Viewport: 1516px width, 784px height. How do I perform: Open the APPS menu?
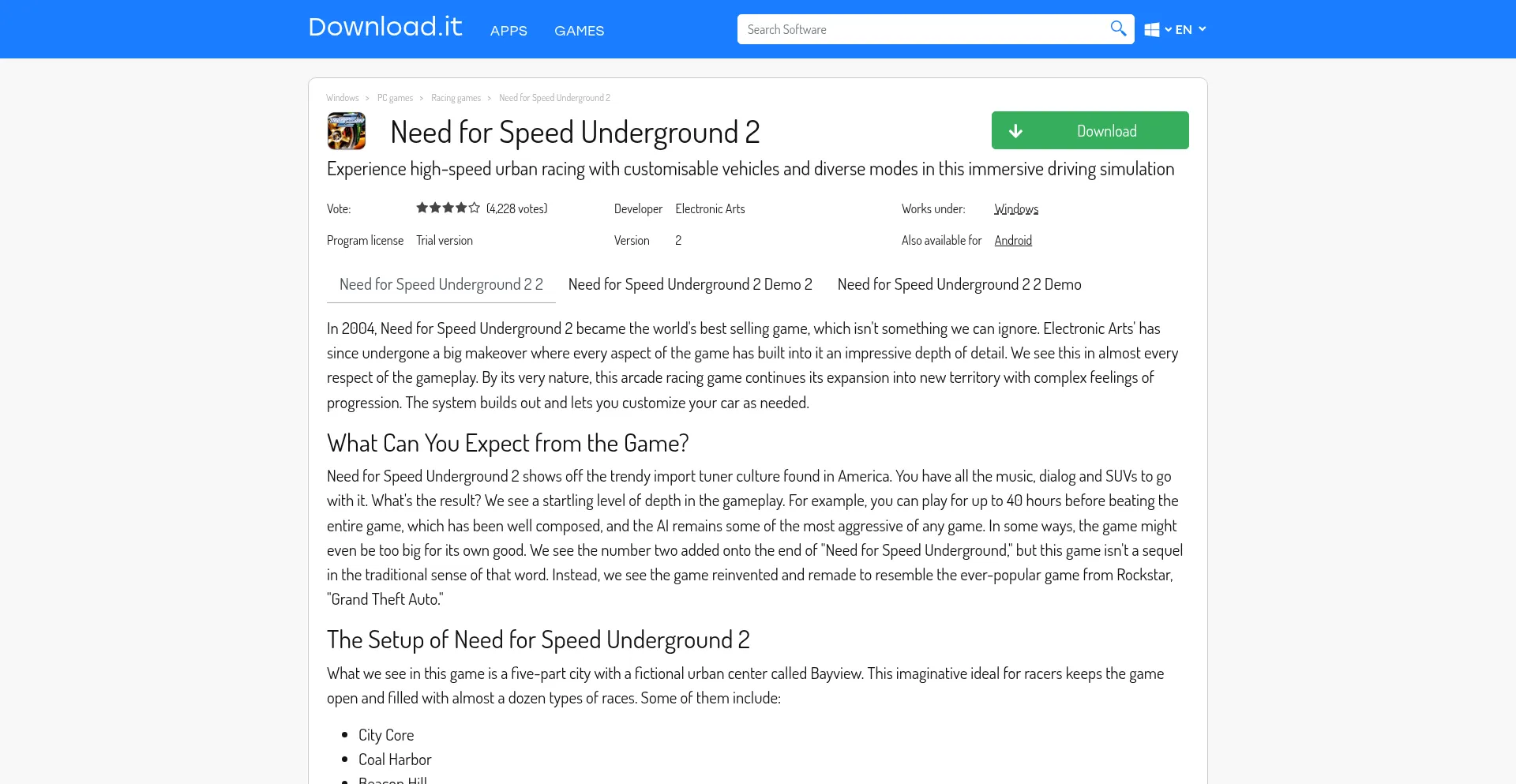pyautogui.click(x=508, y=31)
